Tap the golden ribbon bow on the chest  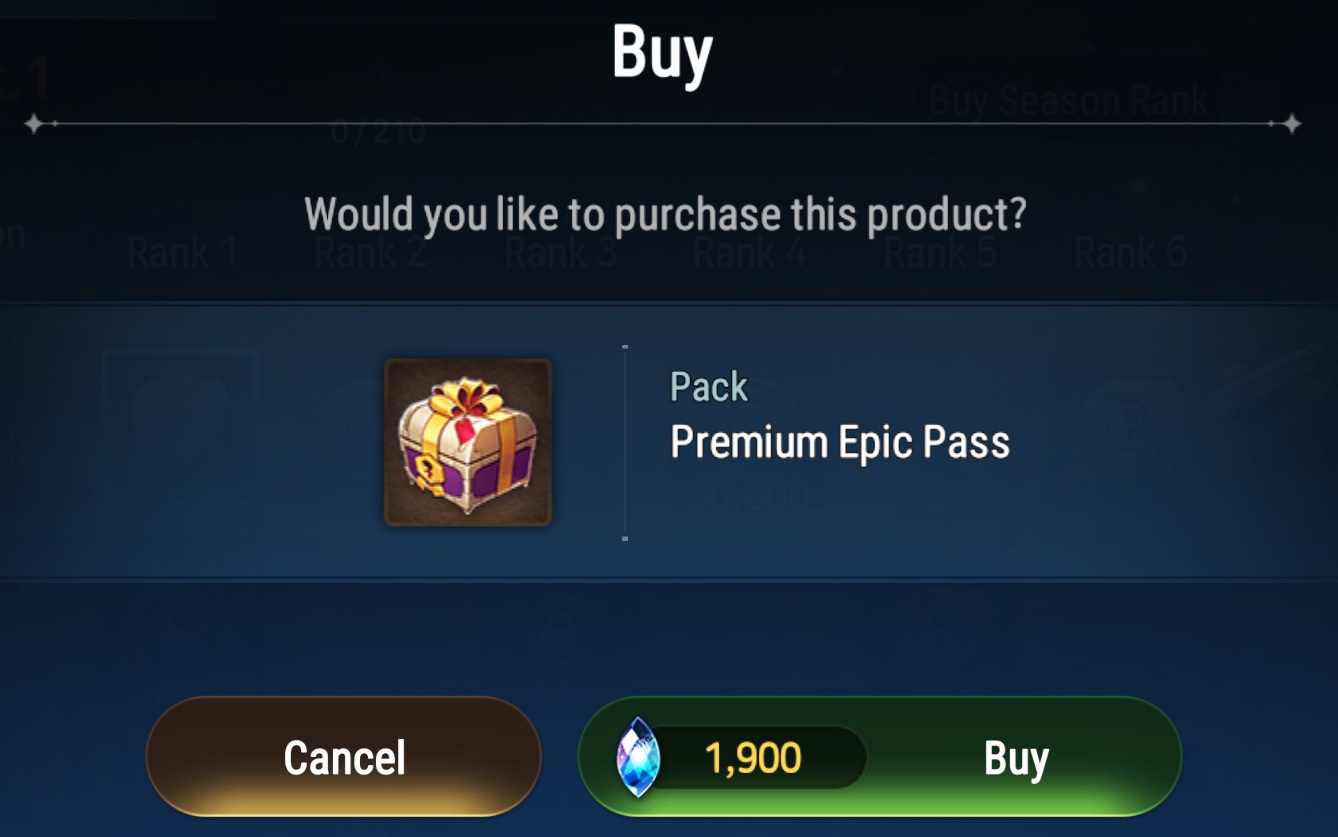click(x=463, y=398)
